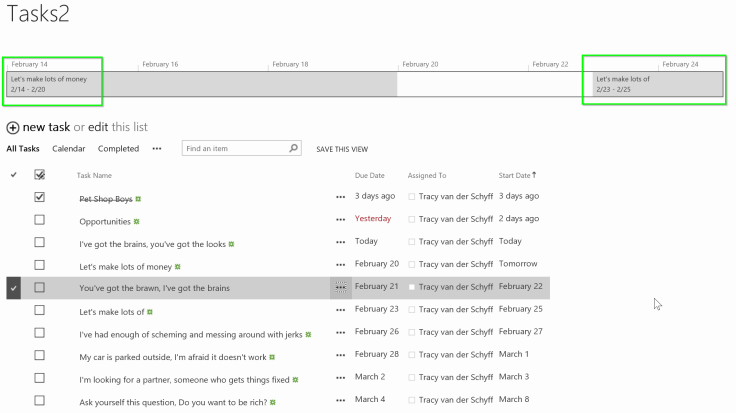Open ellipsis menu for Opportunities task
This screenshot has height=413, width=736.
341,220
